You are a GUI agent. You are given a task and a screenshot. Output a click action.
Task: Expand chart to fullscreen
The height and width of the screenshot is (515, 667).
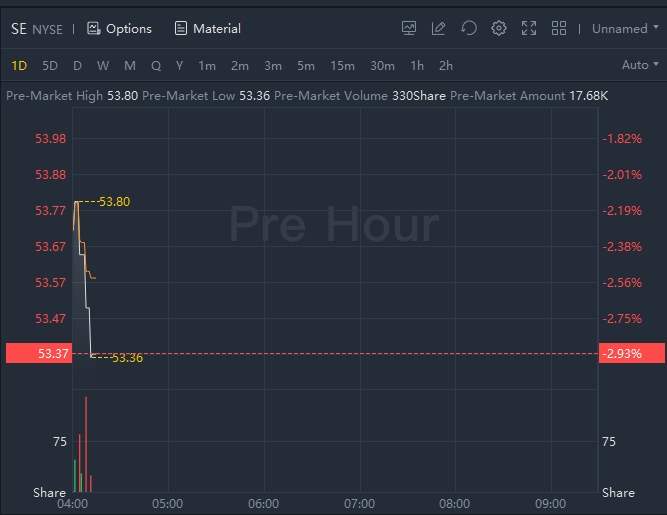[529, 28]
